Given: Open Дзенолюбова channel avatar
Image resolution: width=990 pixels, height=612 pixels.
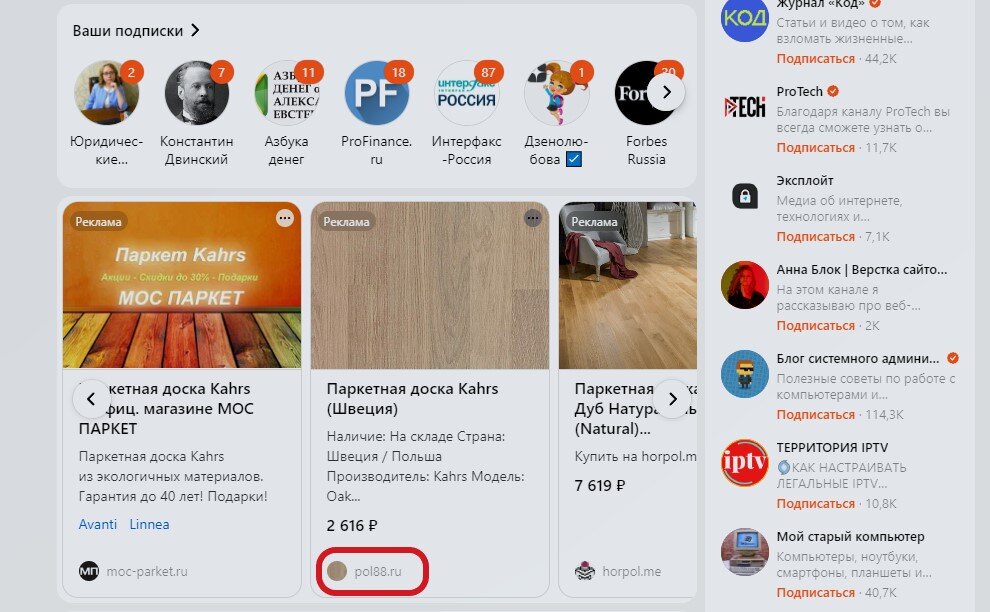Looking at the screenshot, I should (x=557, y=93).
